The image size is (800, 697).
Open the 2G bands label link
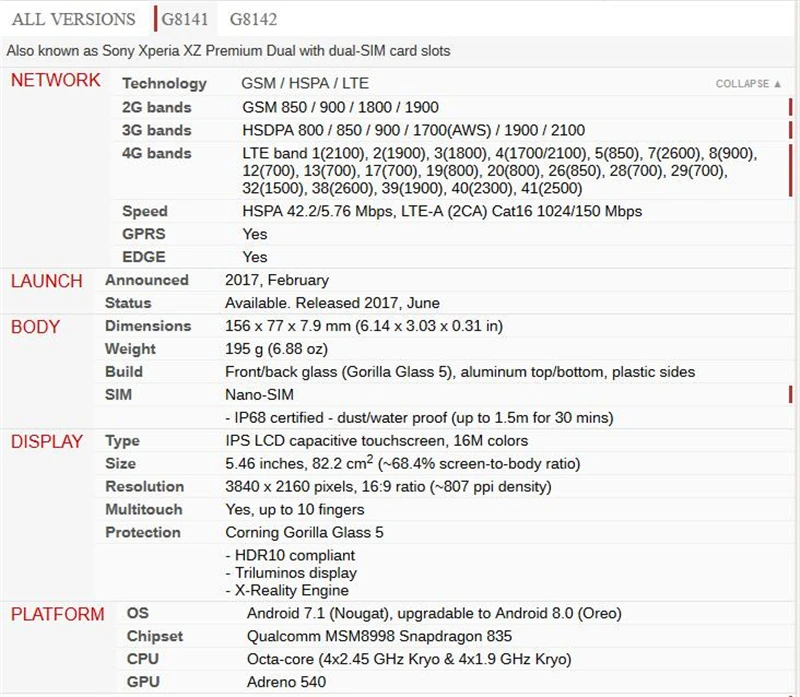pos(157,107)
